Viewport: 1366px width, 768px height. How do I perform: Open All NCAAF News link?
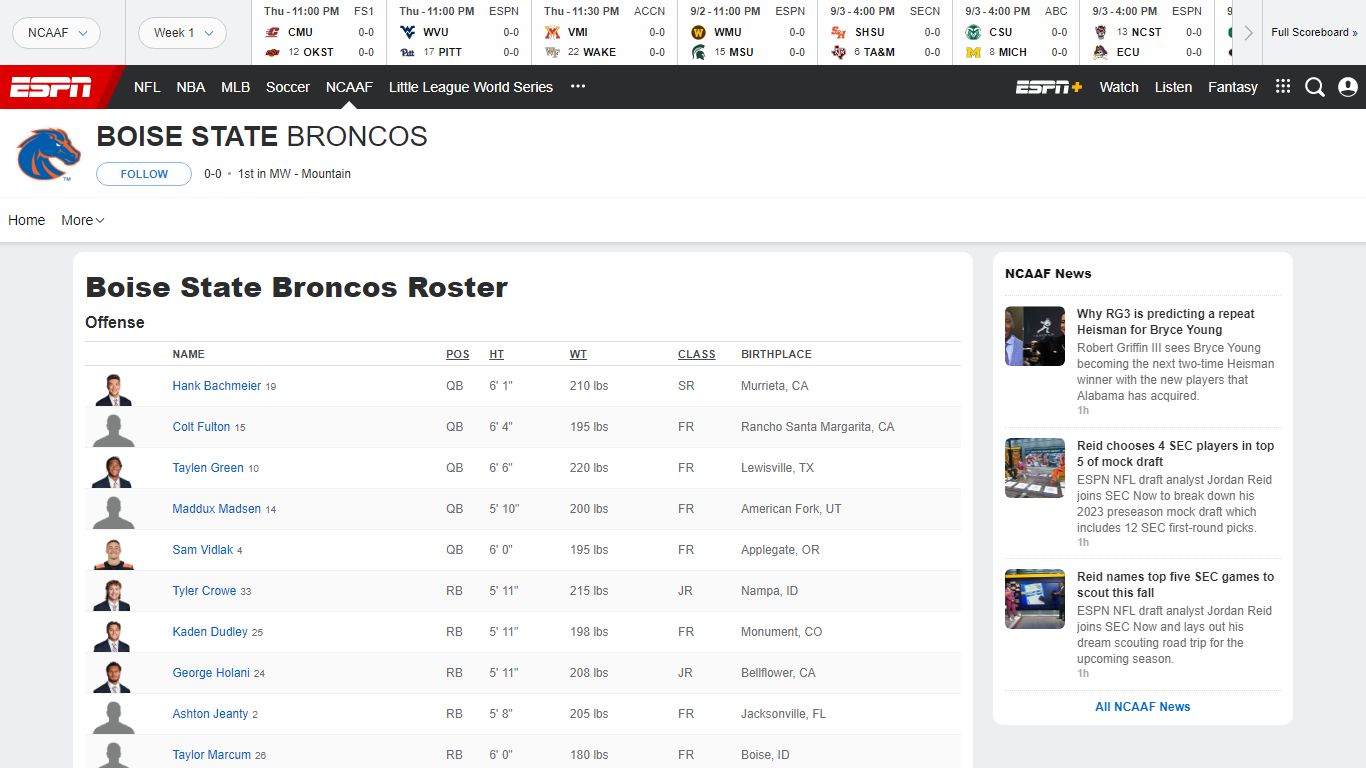click(x=1143, y=707)
